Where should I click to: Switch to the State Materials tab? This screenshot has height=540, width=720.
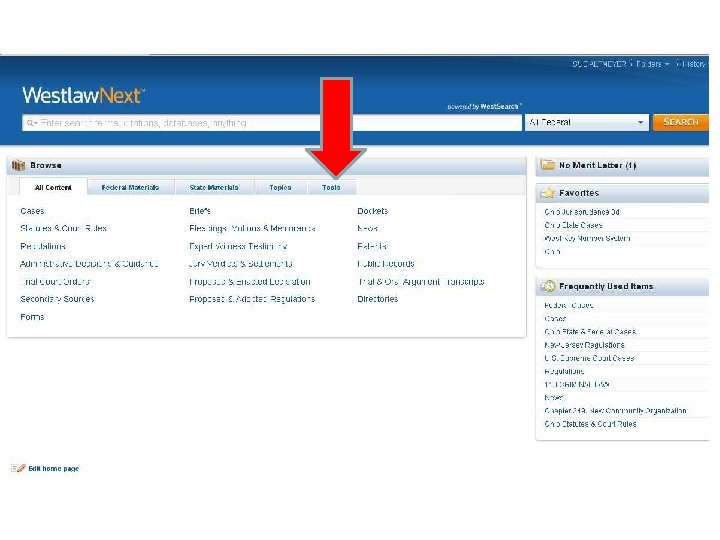pos(214,187)
